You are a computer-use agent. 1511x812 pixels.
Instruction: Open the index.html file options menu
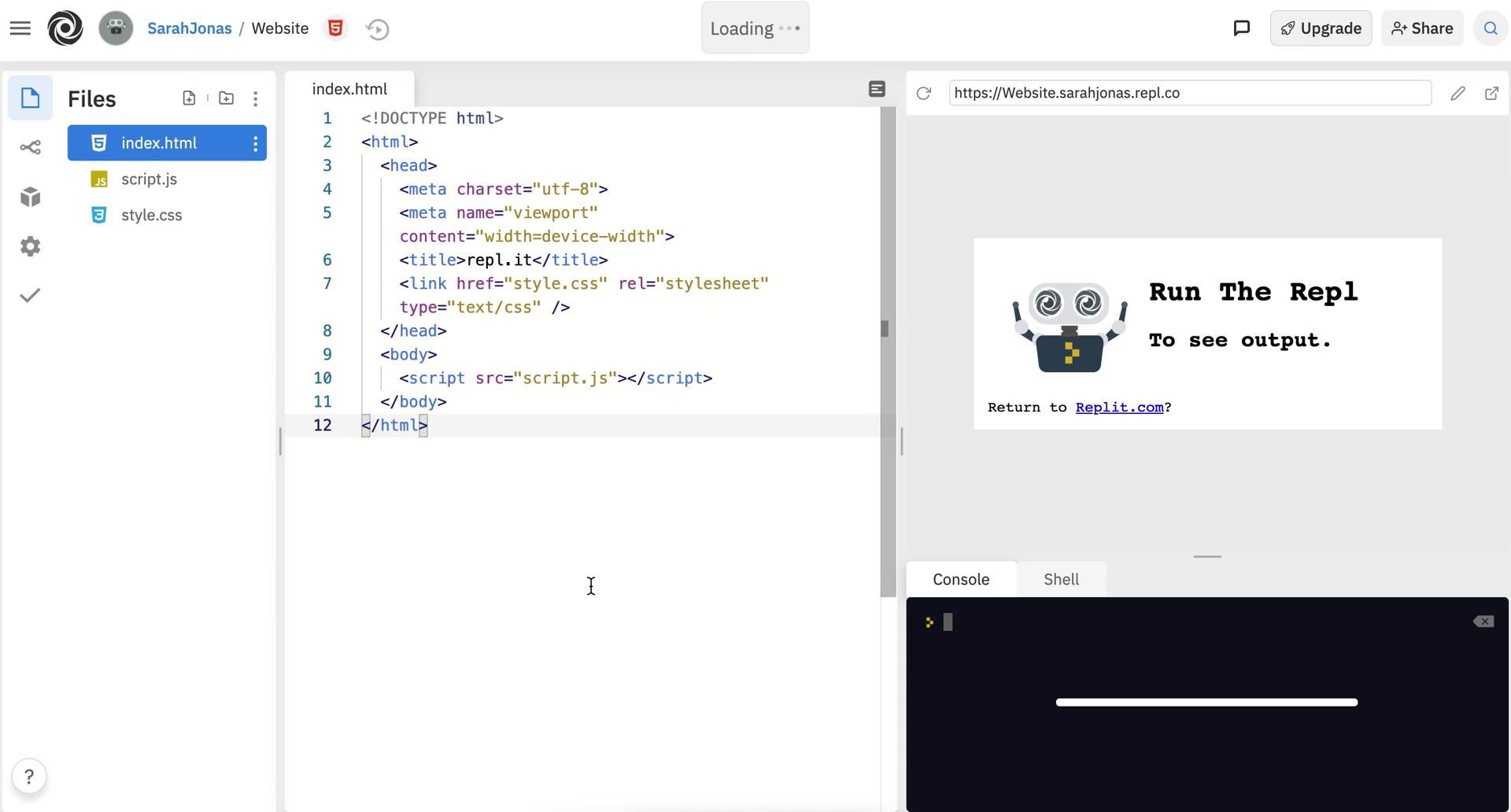pyautogui.click(x=255, y=143)
